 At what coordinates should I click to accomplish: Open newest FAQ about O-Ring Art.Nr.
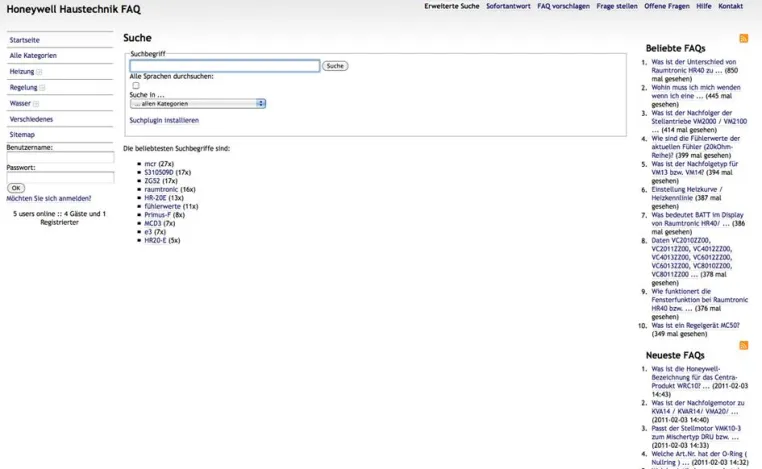(x=699, y=458)
